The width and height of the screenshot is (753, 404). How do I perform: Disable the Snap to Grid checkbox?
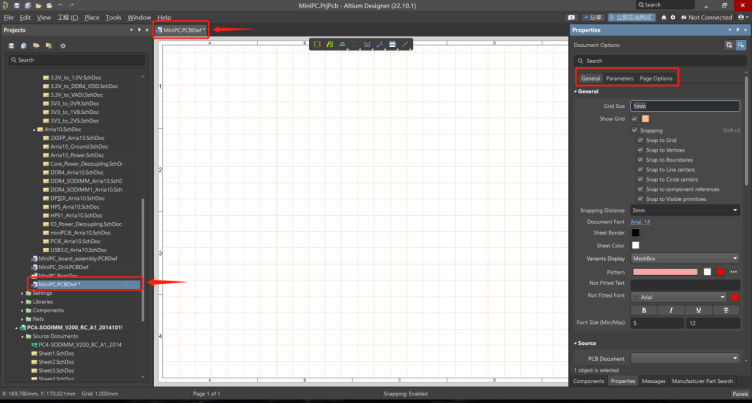pyautogui.click(x=640, y=140)
